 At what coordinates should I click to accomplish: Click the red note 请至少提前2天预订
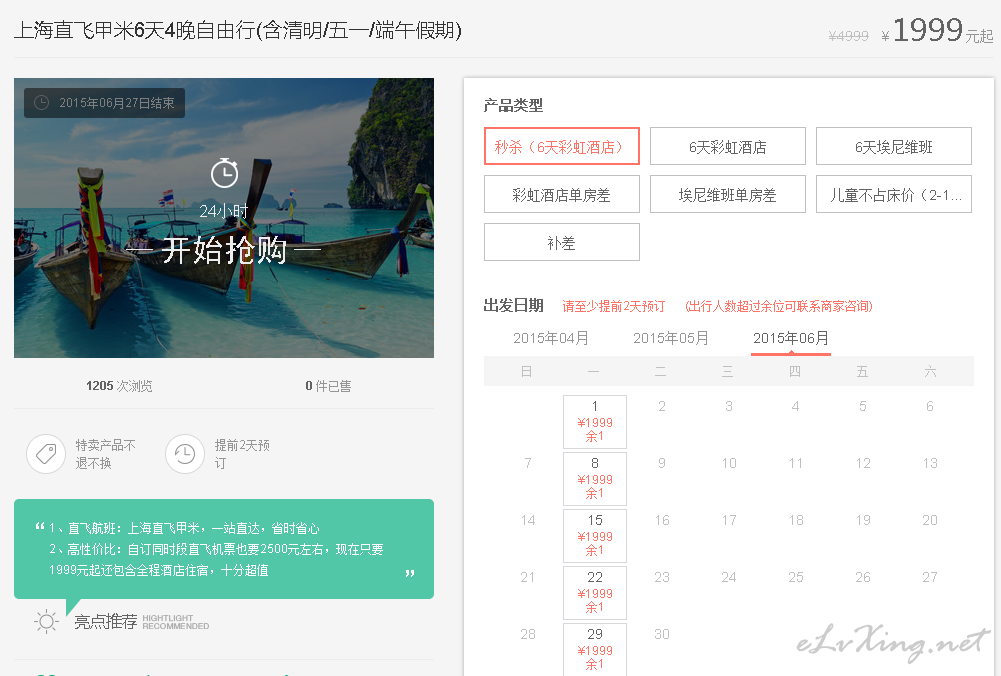pyautogui.click(x=613, y=306)
